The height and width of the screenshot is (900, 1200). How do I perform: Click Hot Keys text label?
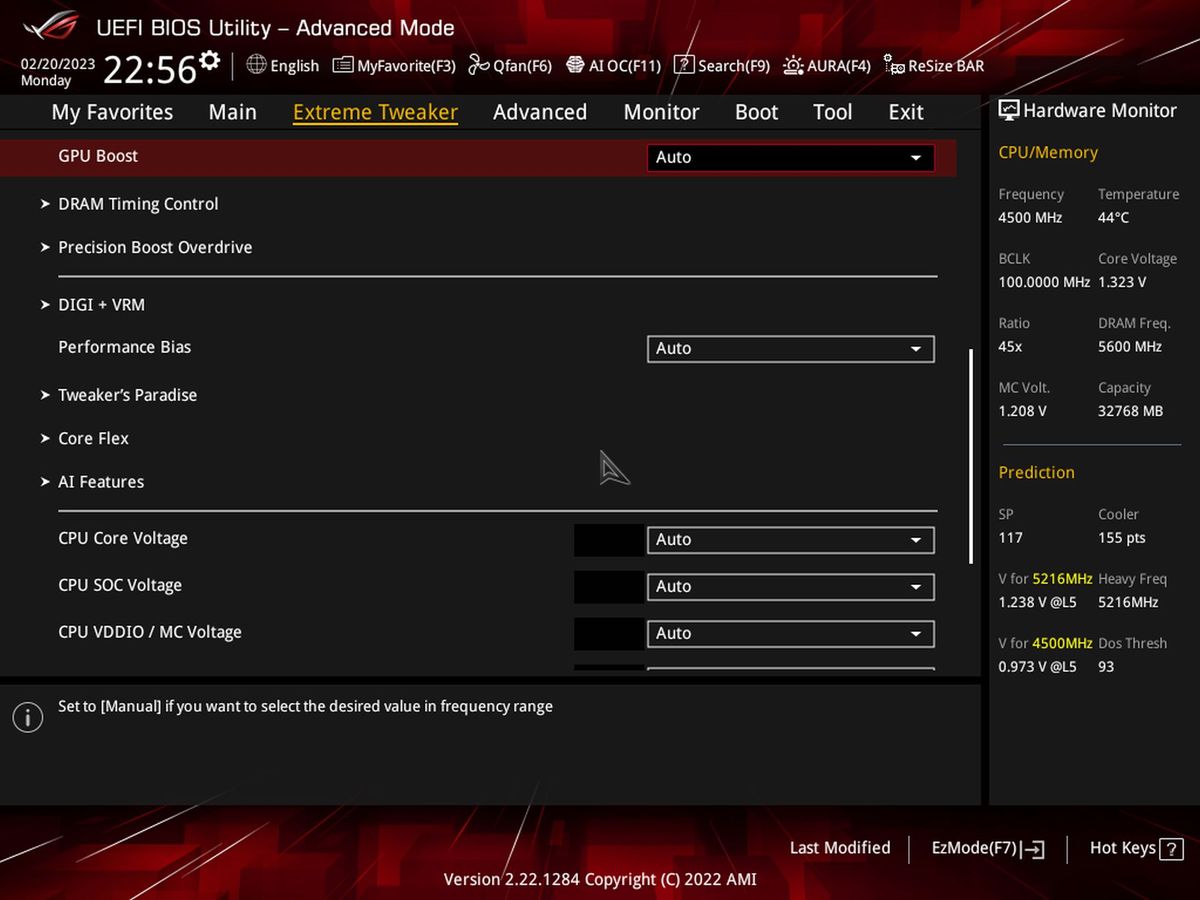1123,848
